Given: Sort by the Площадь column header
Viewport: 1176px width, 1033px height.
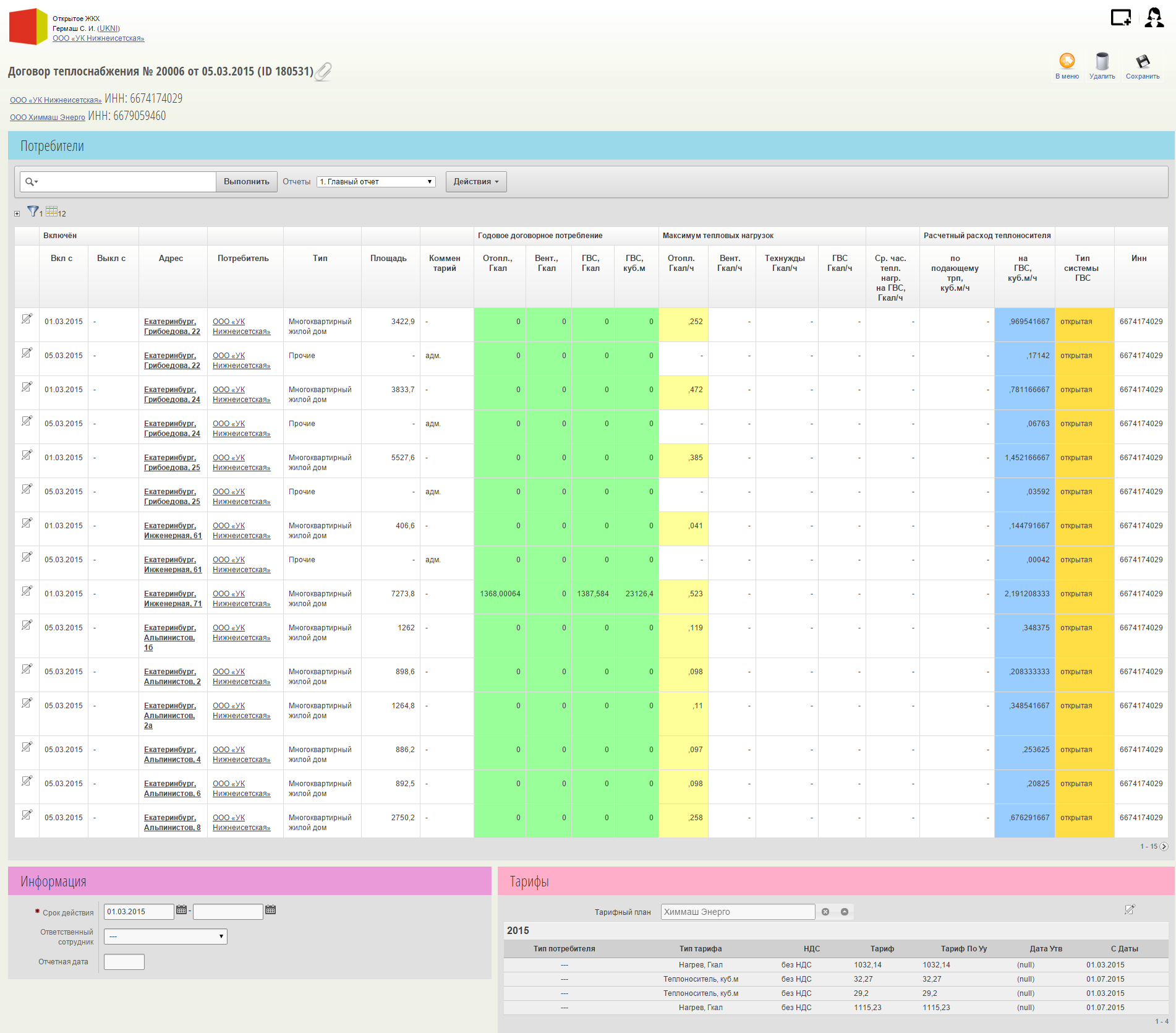Looking at the screenshot, I should [388, 259].
